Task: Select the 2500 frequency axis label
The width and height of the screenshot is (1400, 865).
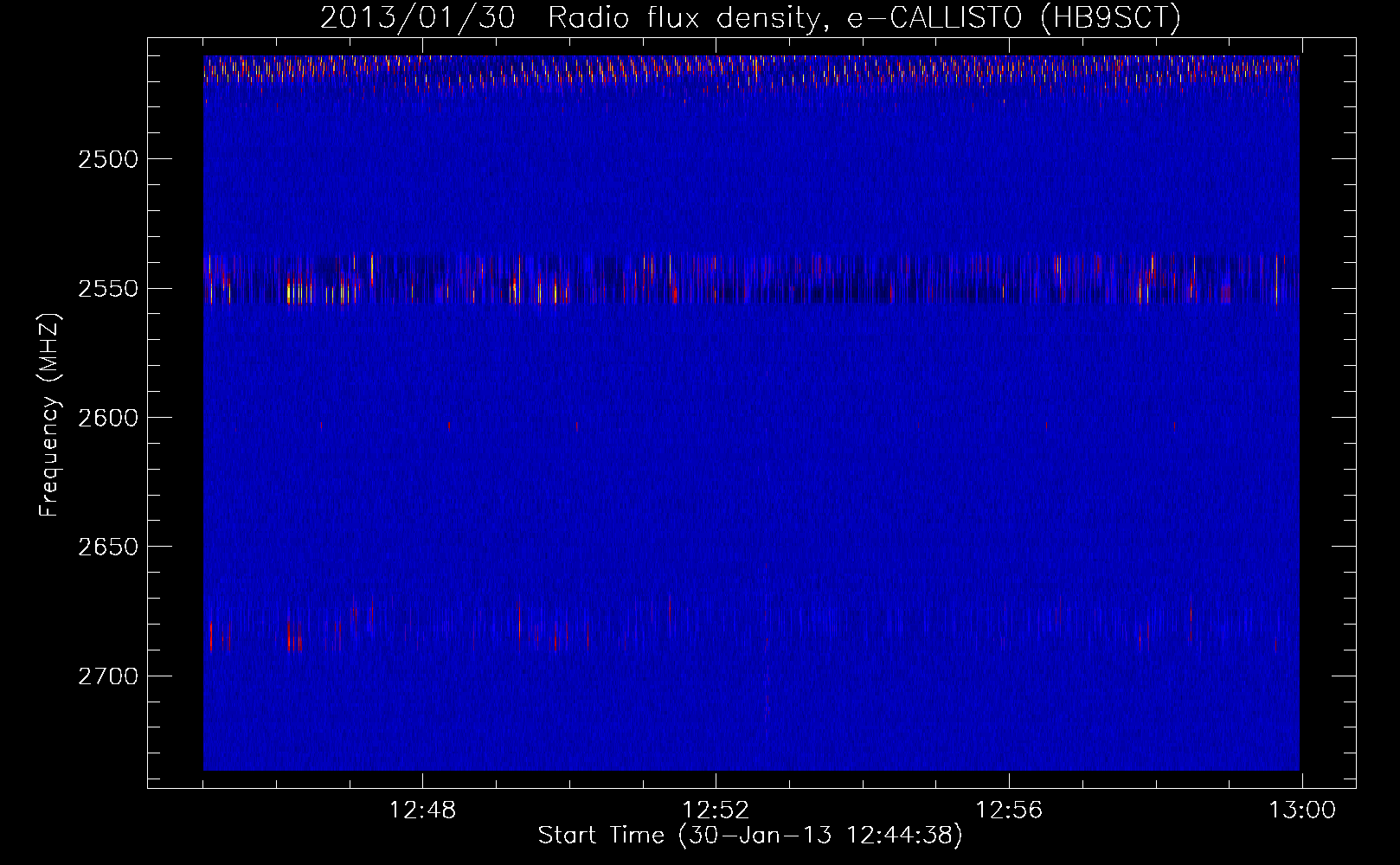Action: click(x=108, y=159)
